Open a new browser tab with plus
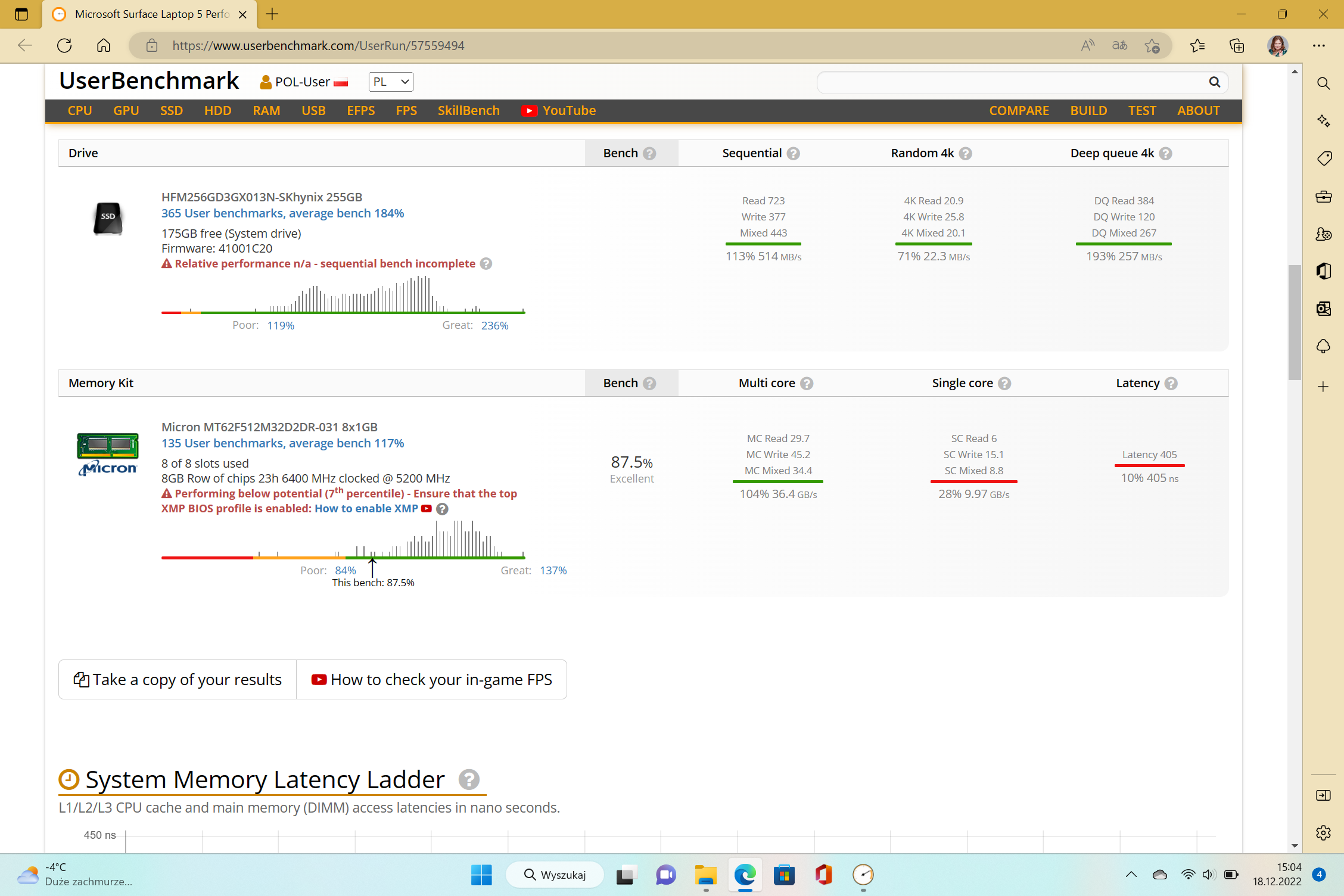Image resolution: width=1344 pixels, height=896 pixels. point(272,14)
